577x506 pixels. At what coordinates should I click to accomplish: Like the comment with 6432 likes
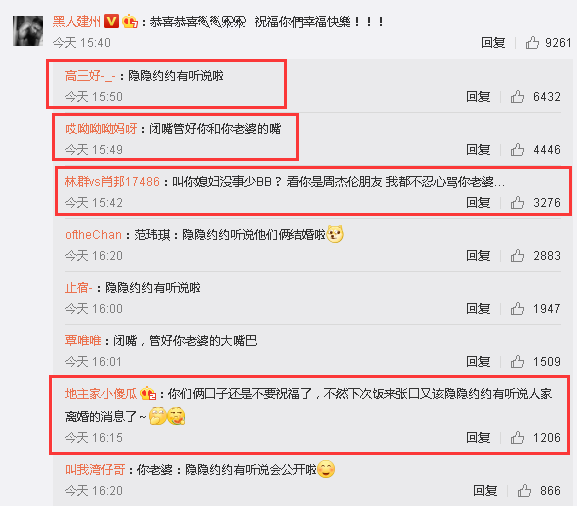[x=517, y=96]
